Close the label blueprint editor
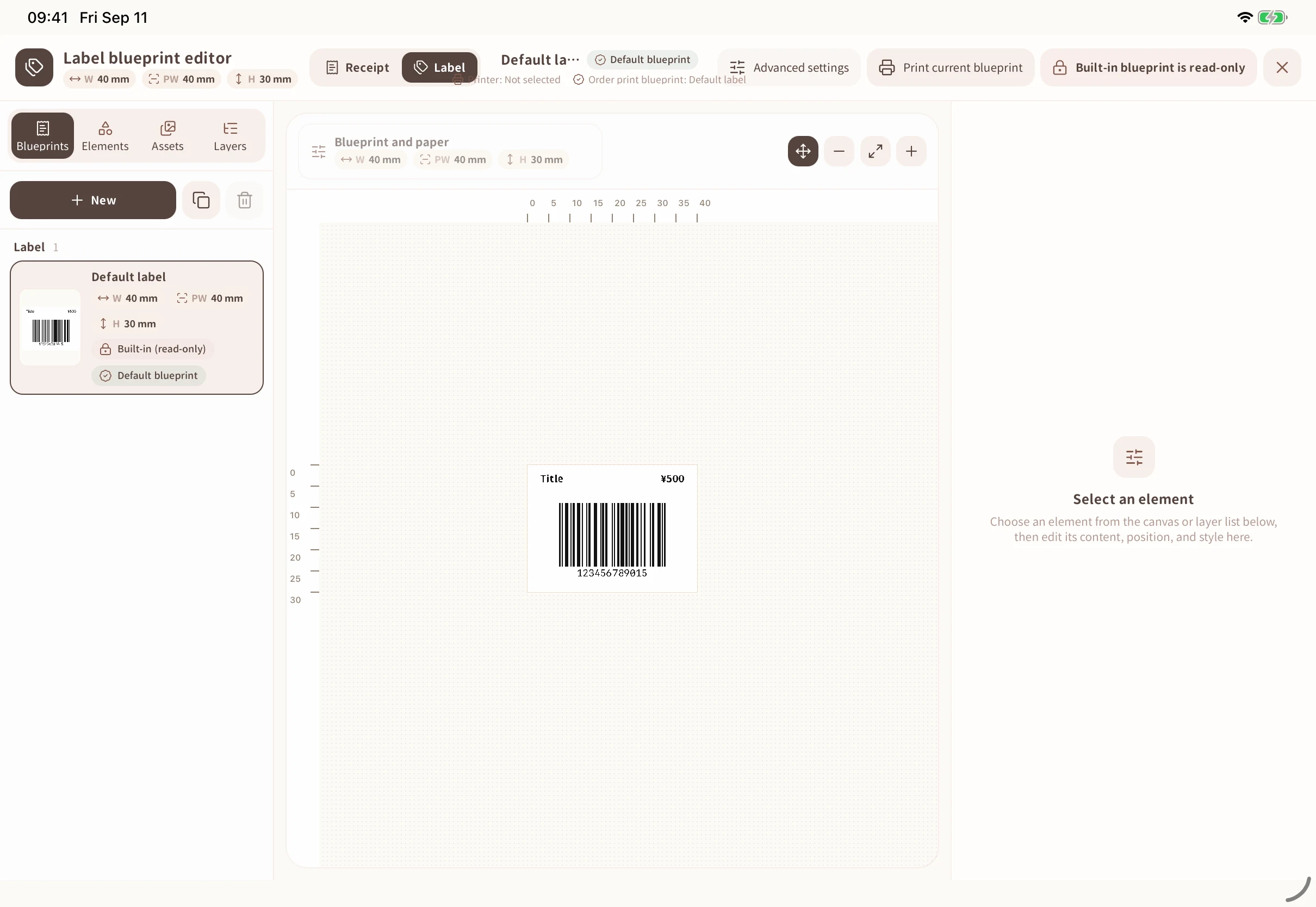This screenshot has width=1316, height=907. (x=1282, y=67)
